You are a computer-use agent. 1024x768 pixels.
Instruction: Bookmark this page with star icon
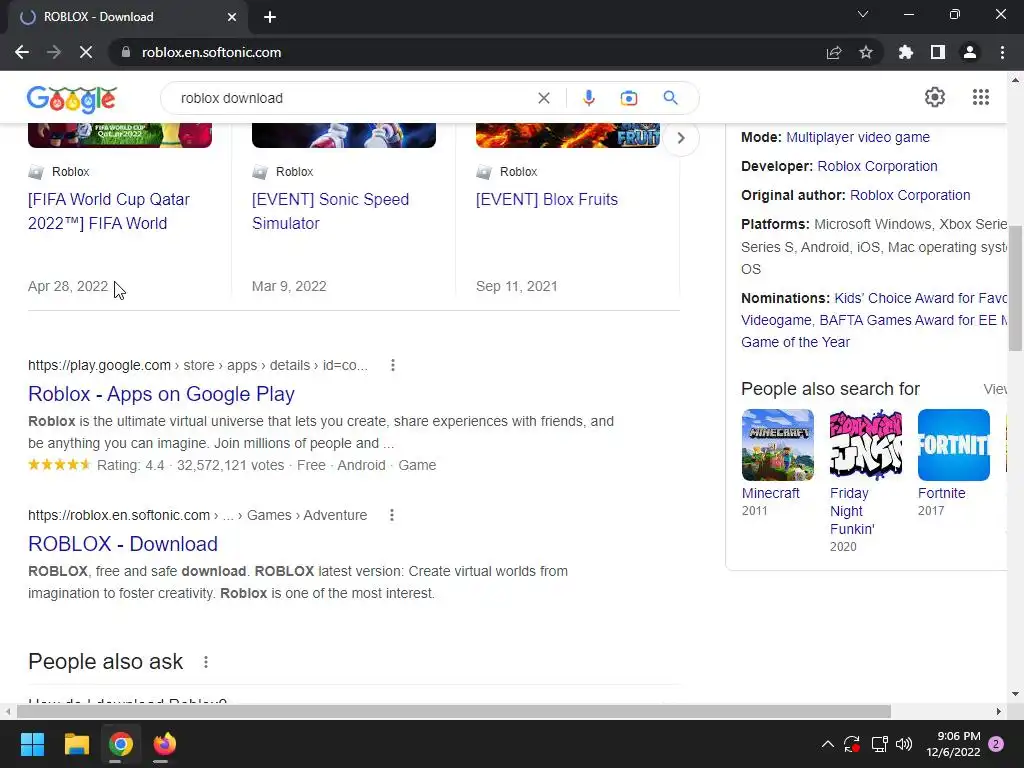(x=866, y=52)
